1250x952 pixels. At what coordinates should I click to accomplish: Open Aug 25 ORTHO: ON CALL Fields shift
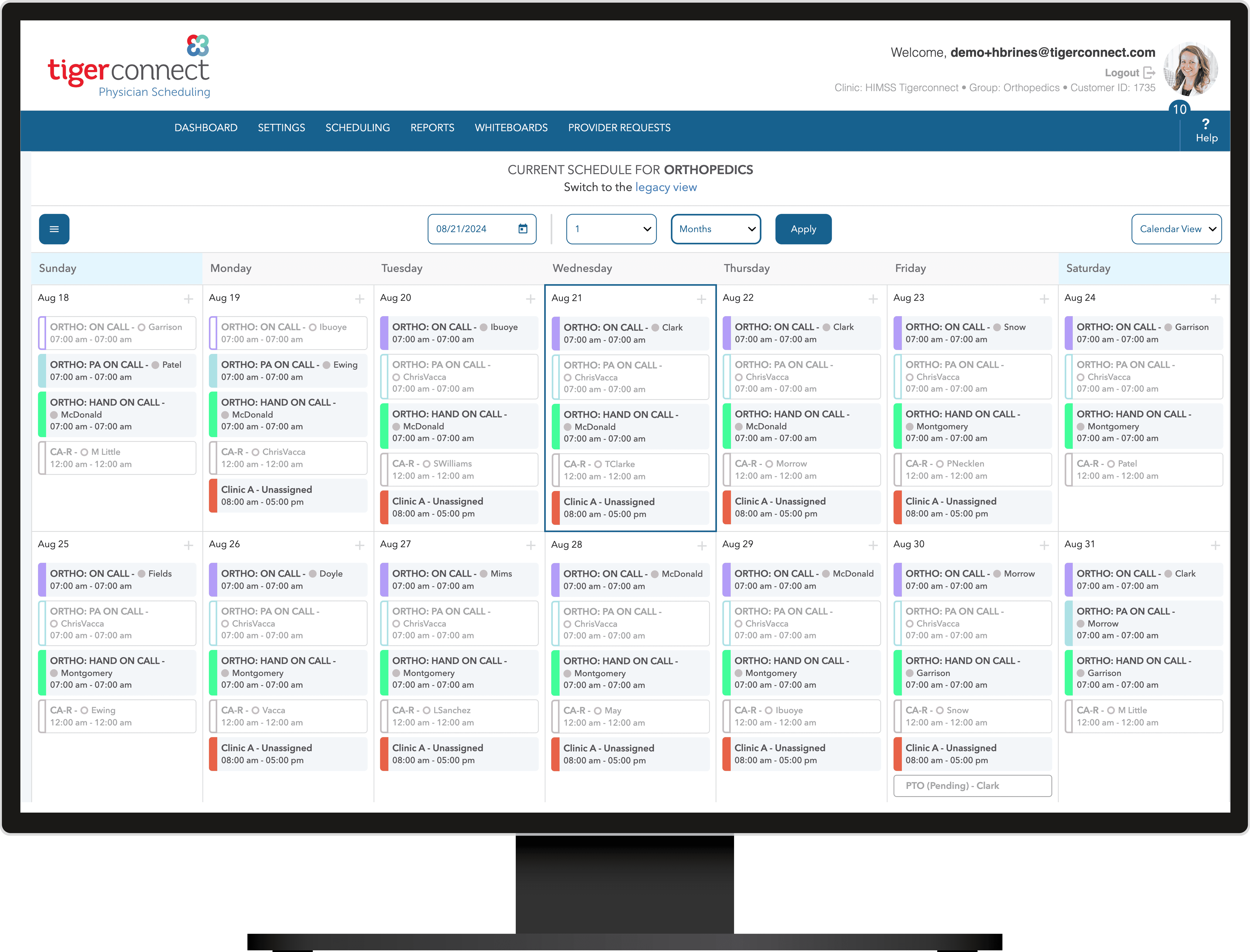click(117, 580)
